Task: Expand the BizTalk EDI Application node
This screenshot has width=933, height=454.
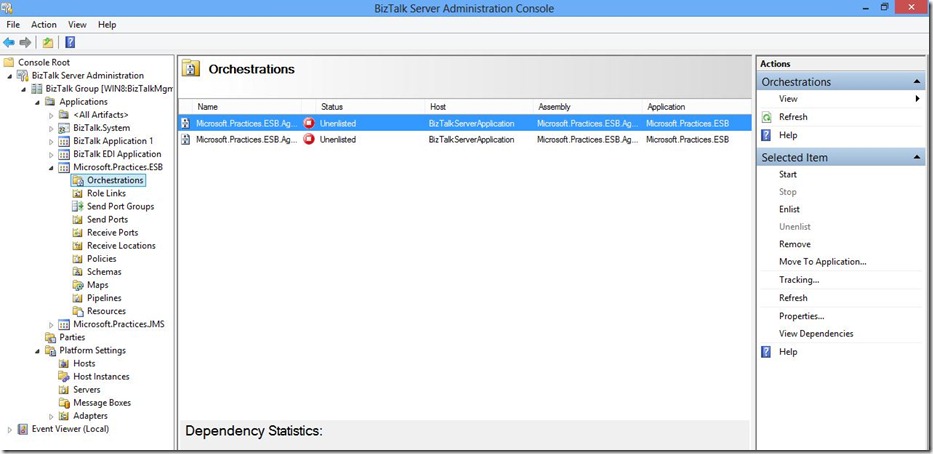Action: point(51,154)
